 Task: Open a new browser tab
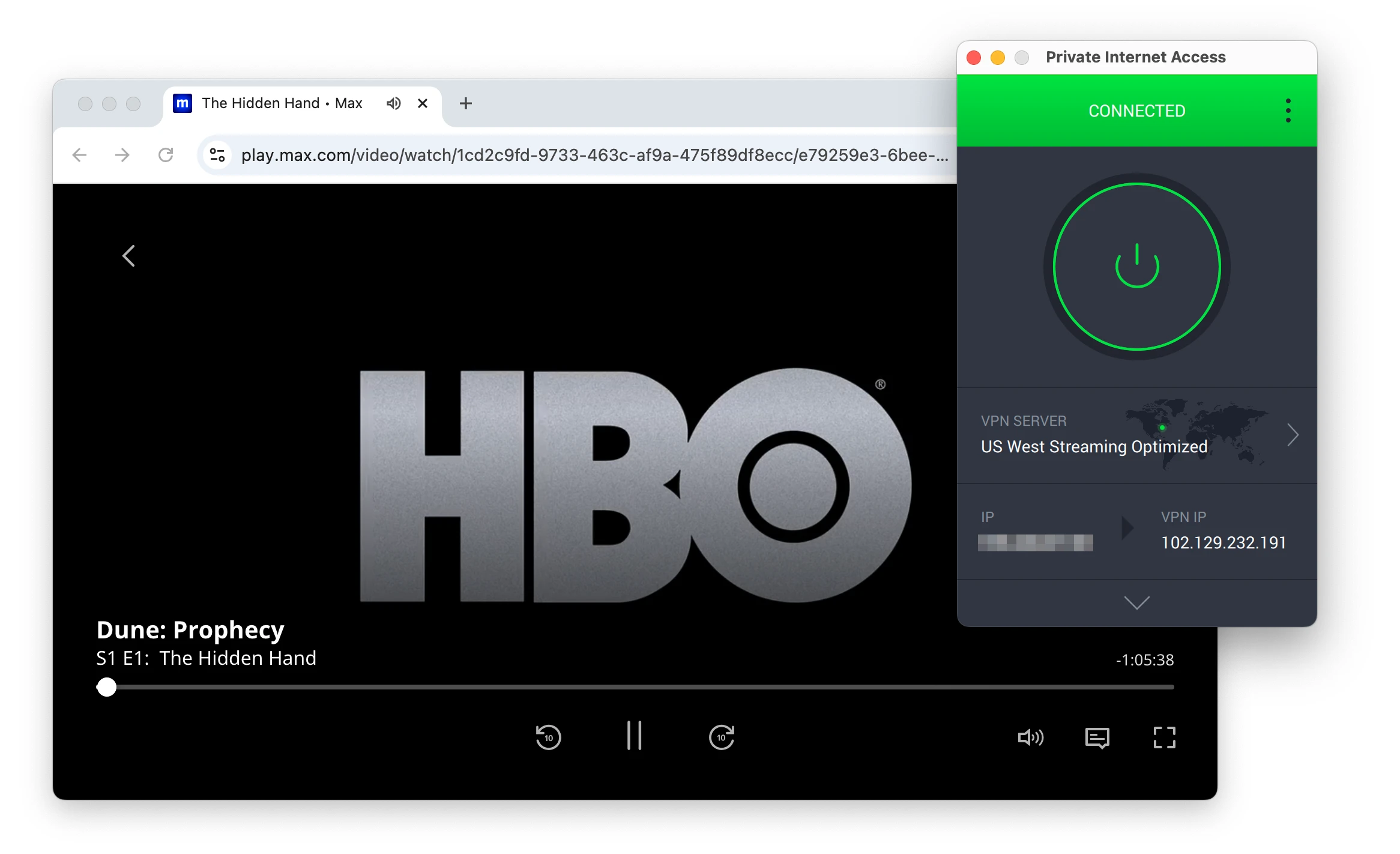click(465, 103)
